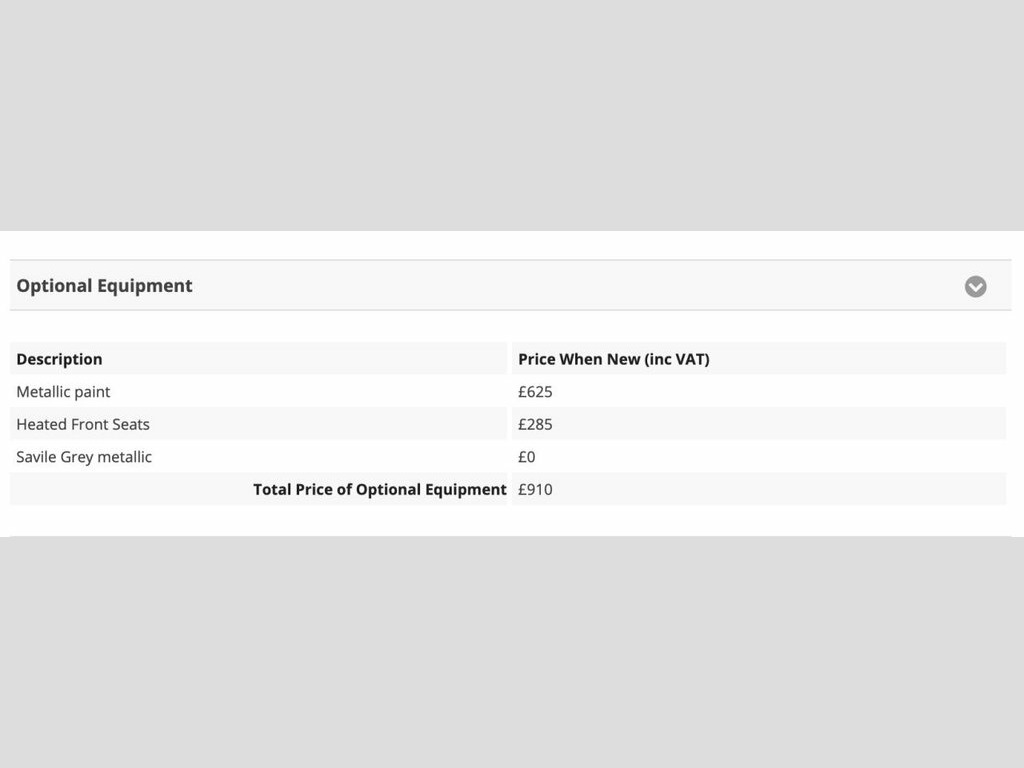The height and width of the screenshot is (768, 1024).
Task: Click the Heated Front Seats entry
Action: [83, 424]
